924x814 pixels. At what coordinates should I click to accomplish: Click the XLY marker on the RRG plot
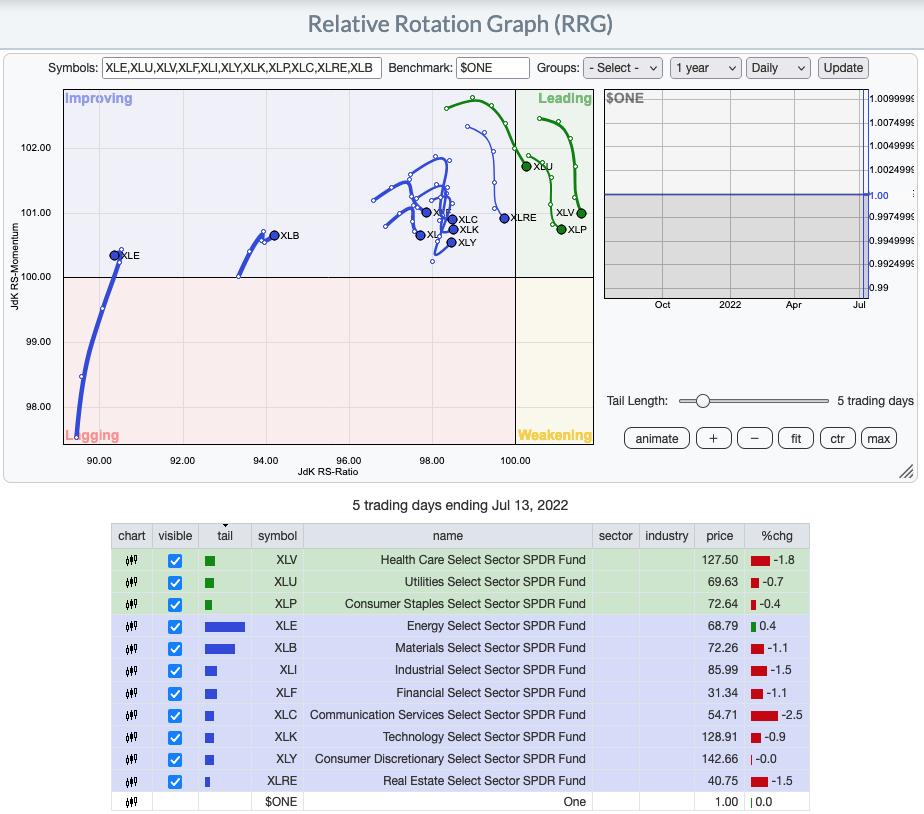tap(451, 242)
